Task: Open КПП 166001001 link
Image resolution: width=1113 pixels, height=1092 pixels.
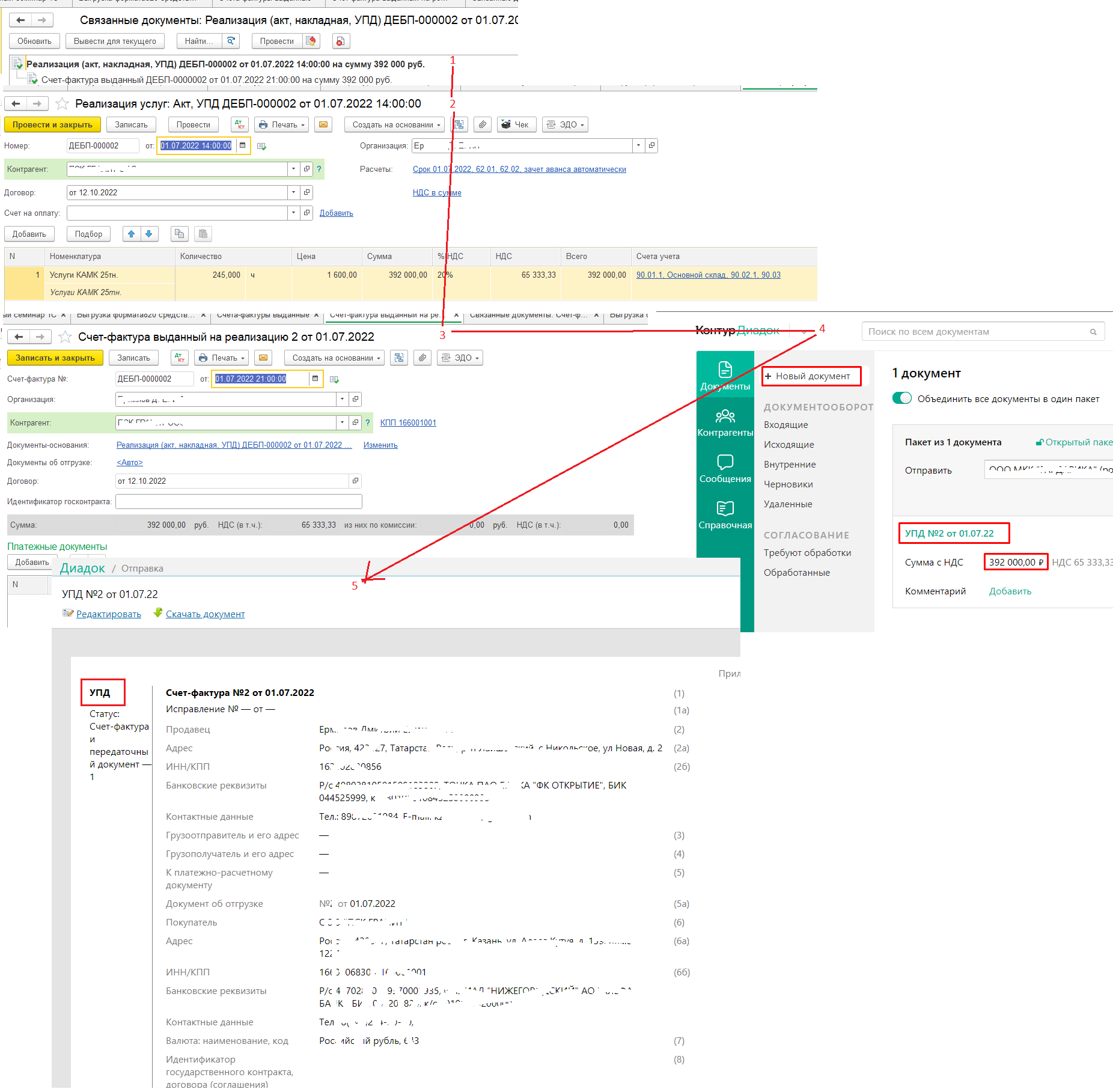Action: point(408,423)
